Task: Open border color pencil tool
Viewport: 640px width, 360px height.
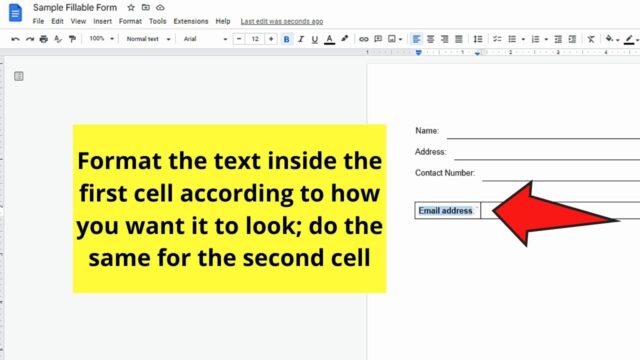Action: pos(629,39)
